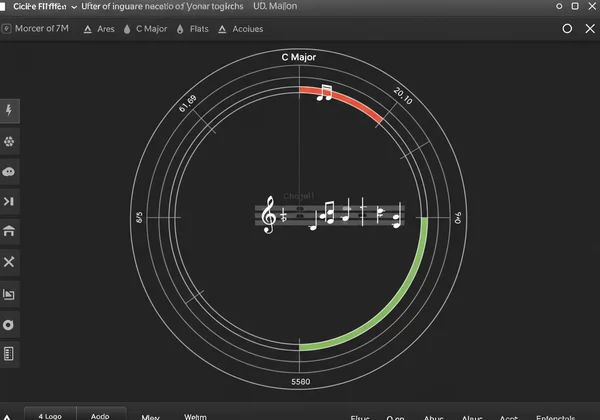Open the Mlev bottom menu item
Viewport: 600px width, 420px height.
pyautogui.click(x=150, y=417)
